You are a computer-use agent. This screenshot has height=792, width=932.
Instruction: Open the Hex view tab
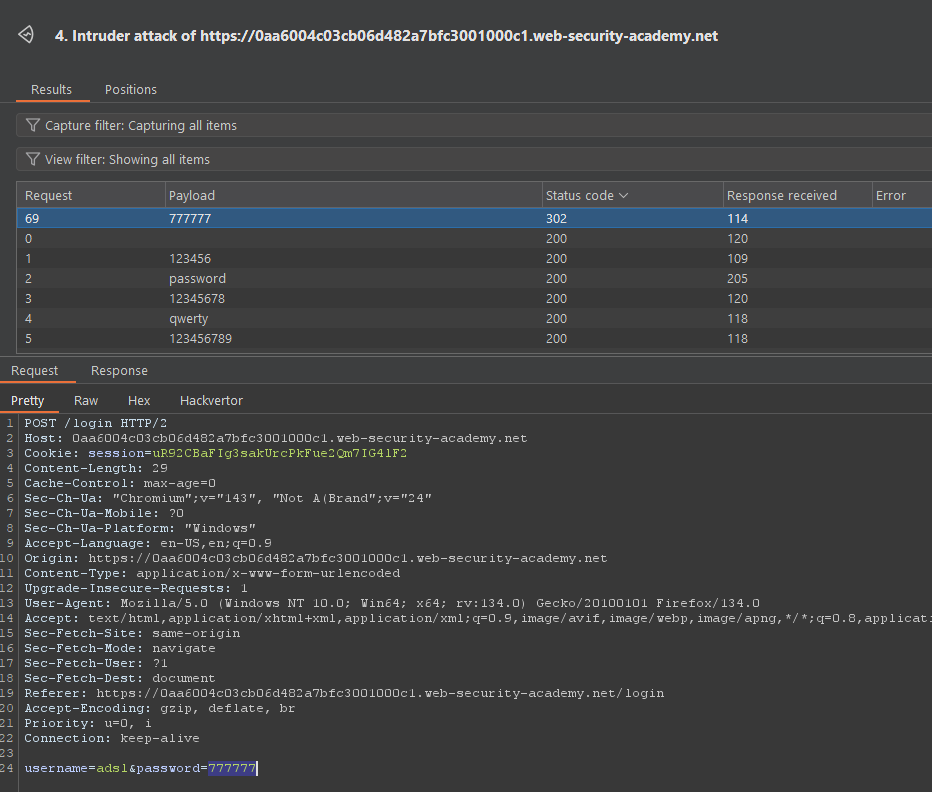click(139, 401)
